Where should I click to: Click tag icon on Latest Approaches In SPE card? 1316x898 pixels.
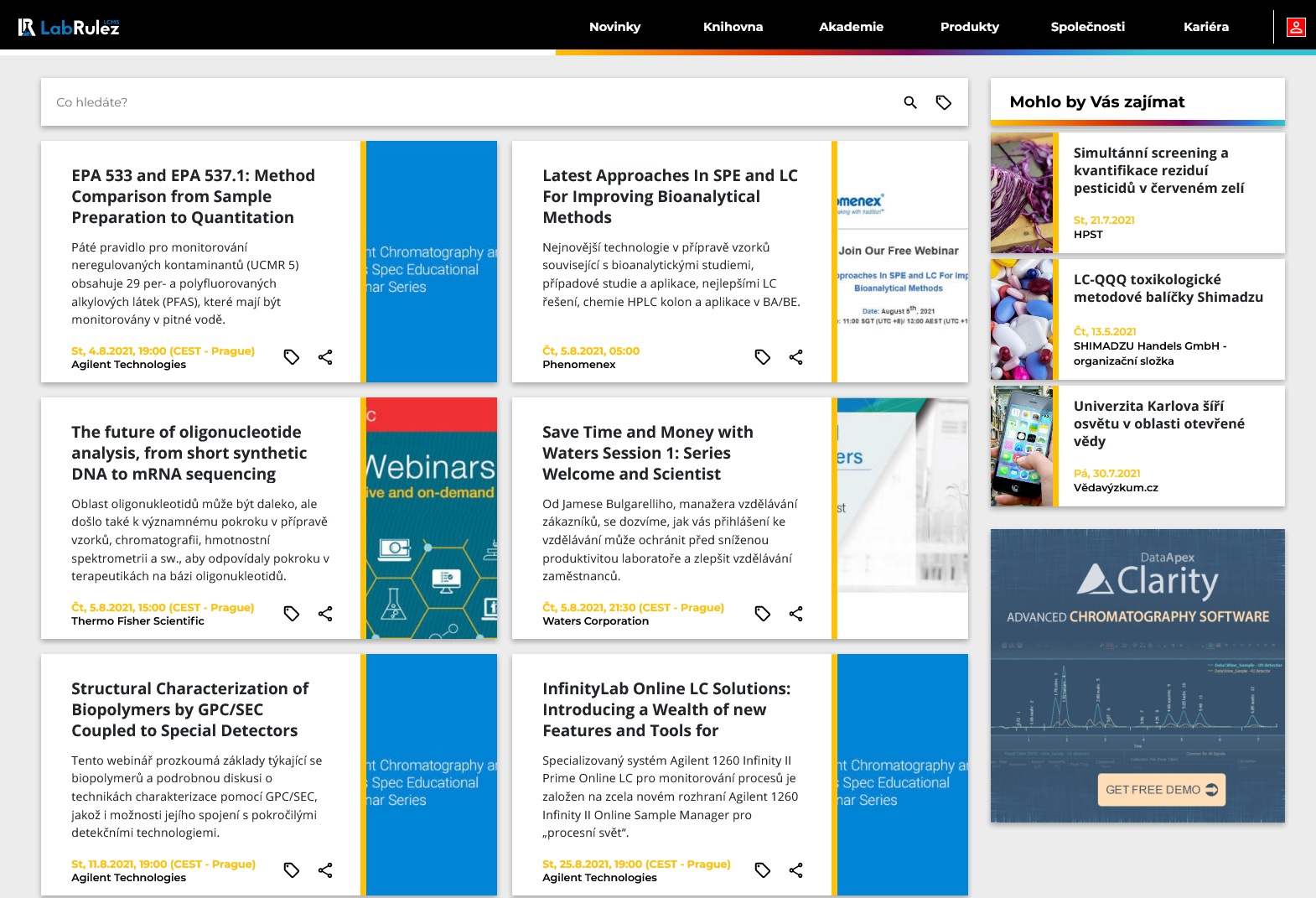tap(763, 357)
